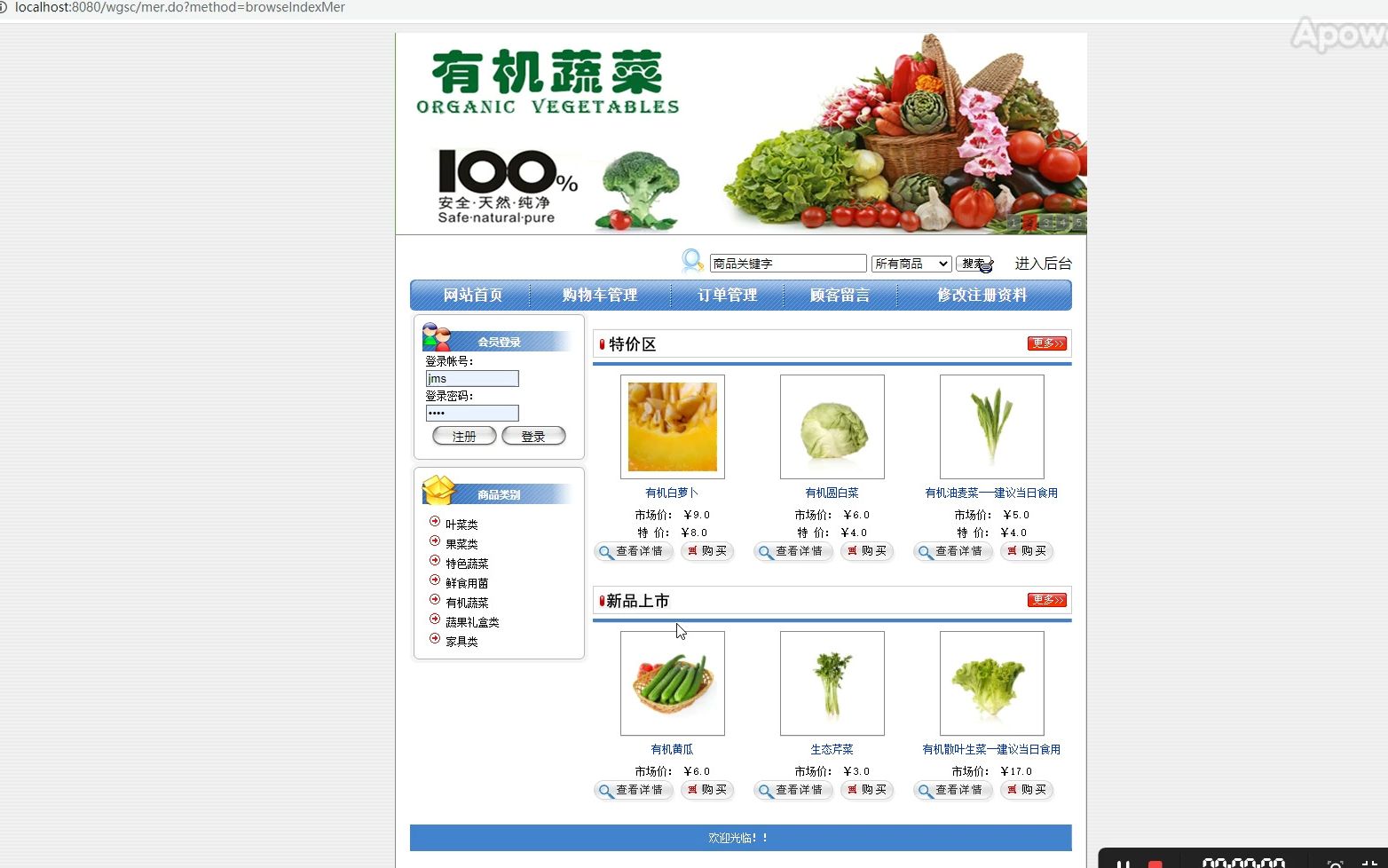Viewport: 1388px width, 868px height.
Task: Open the 有机白萝卜 product name link
Action: (672, 493)
